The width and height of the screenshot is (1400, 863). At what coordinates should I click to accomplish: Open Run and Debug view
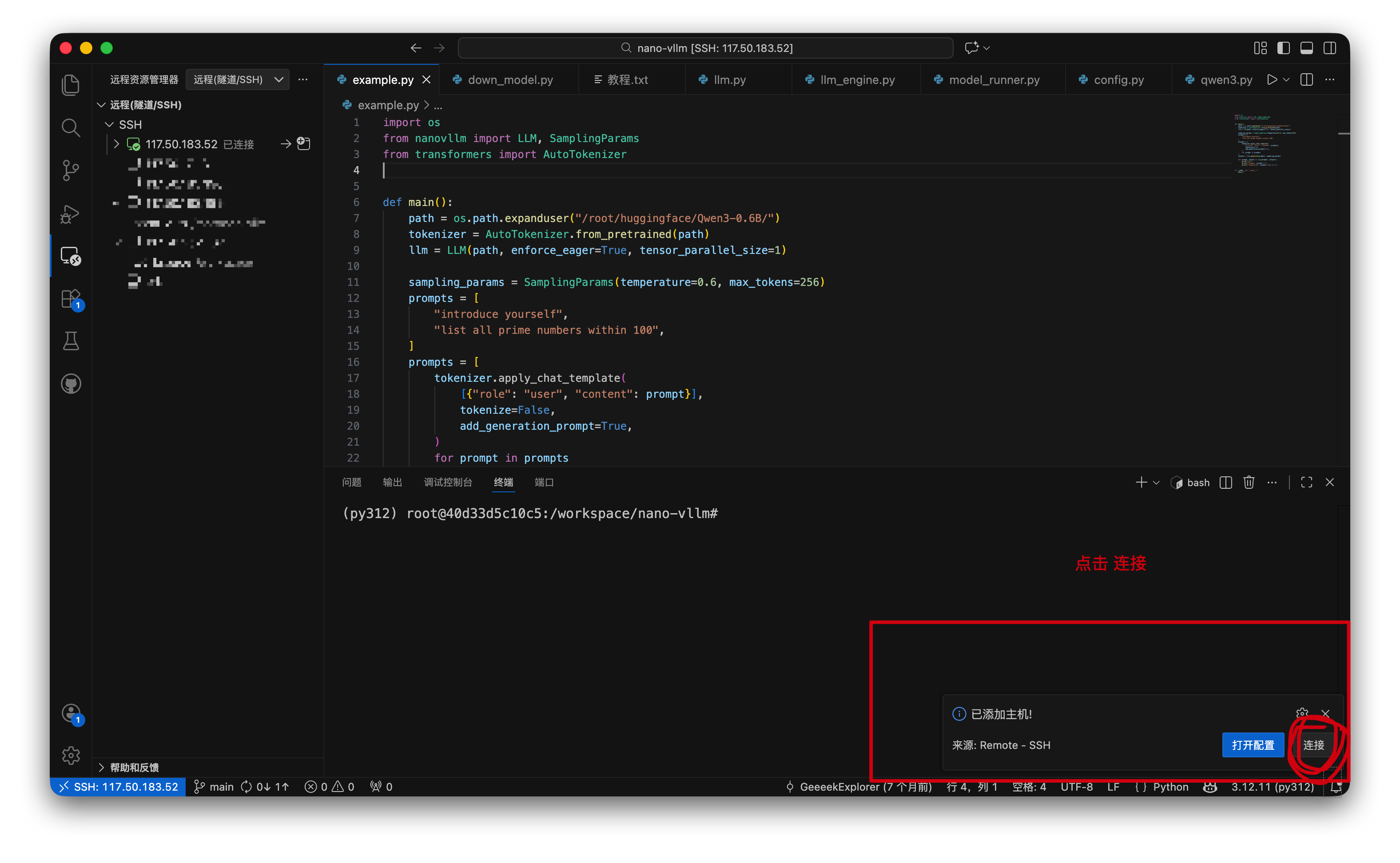(71, 214)
